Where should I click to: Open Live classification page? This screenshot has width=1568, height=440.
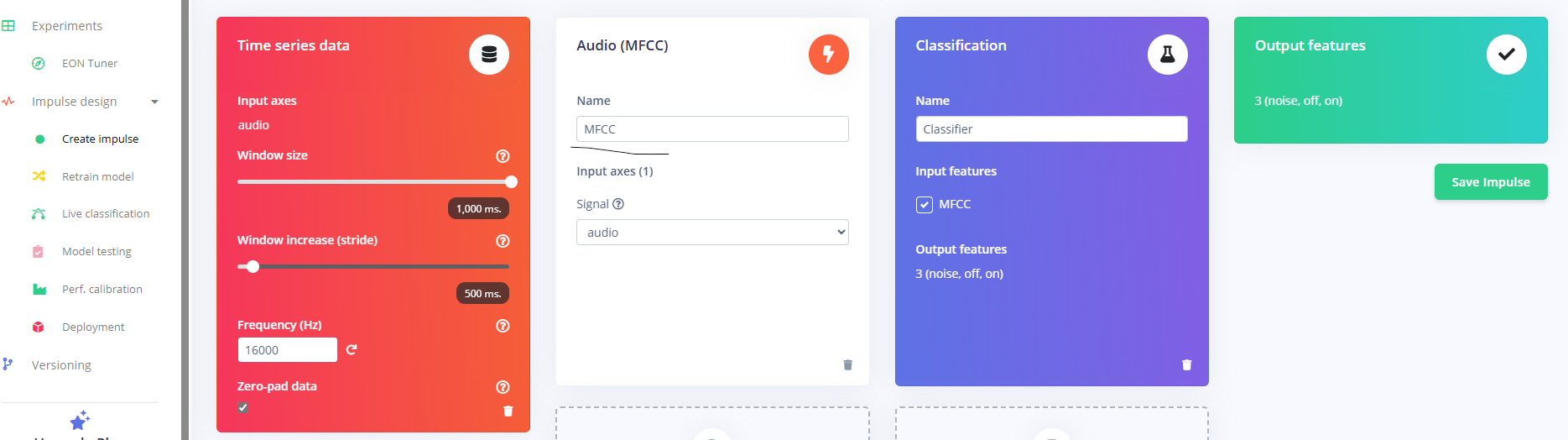(x=106, y=214)
